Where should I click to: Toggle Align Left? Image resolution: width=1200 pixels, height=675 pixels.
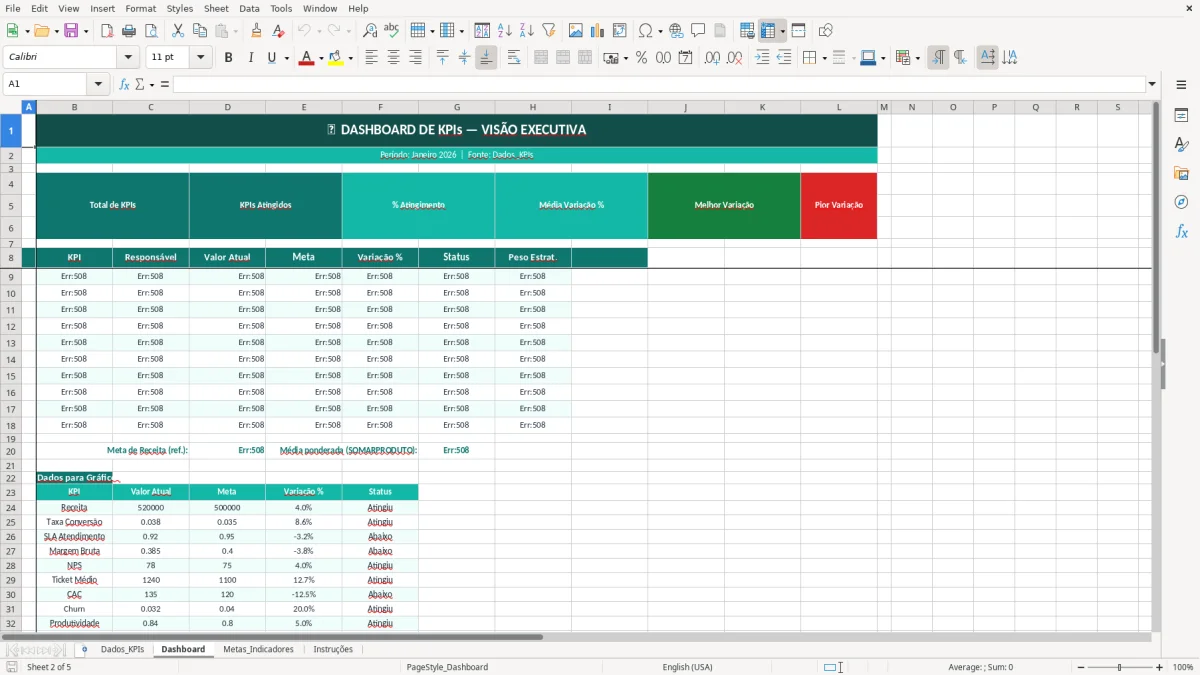pos(372,58)
